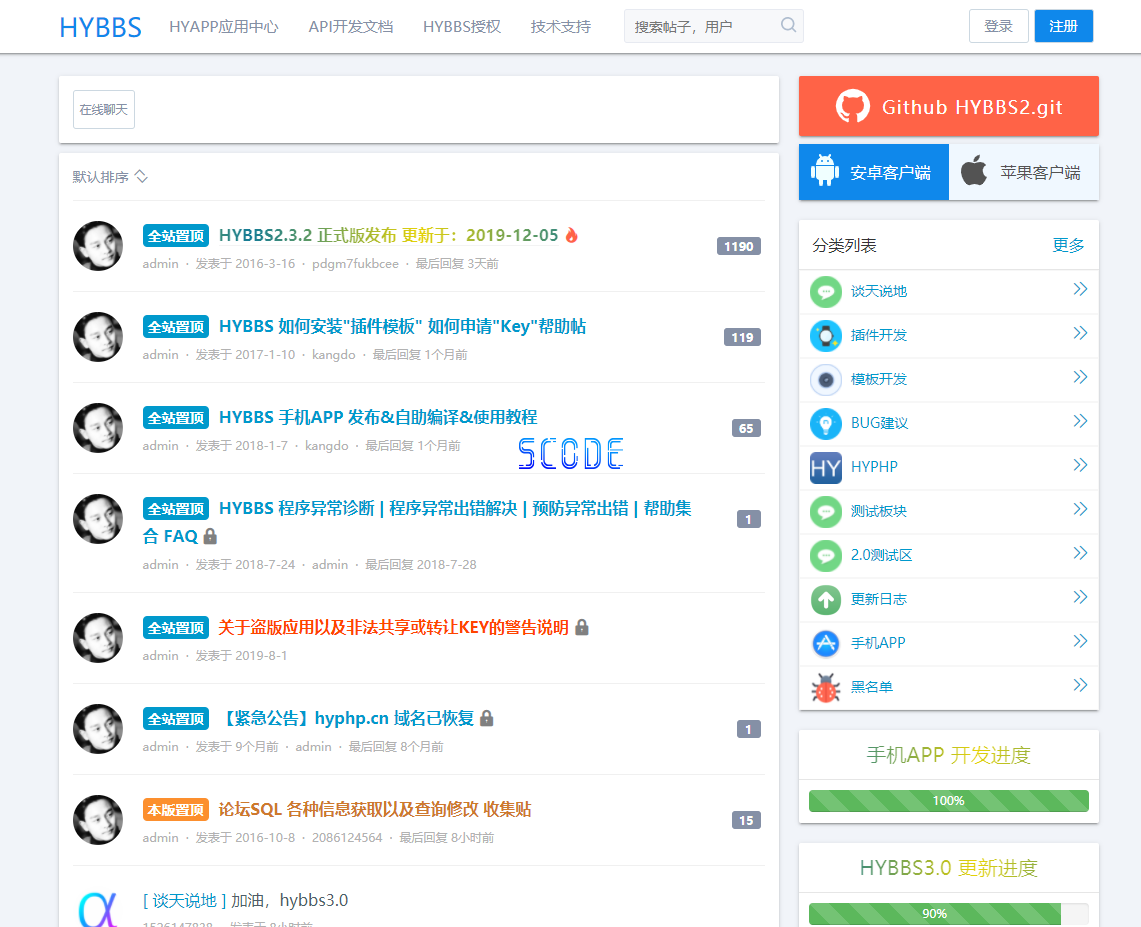Select the 苹果客户端 tab

(x=1024, y=172)
